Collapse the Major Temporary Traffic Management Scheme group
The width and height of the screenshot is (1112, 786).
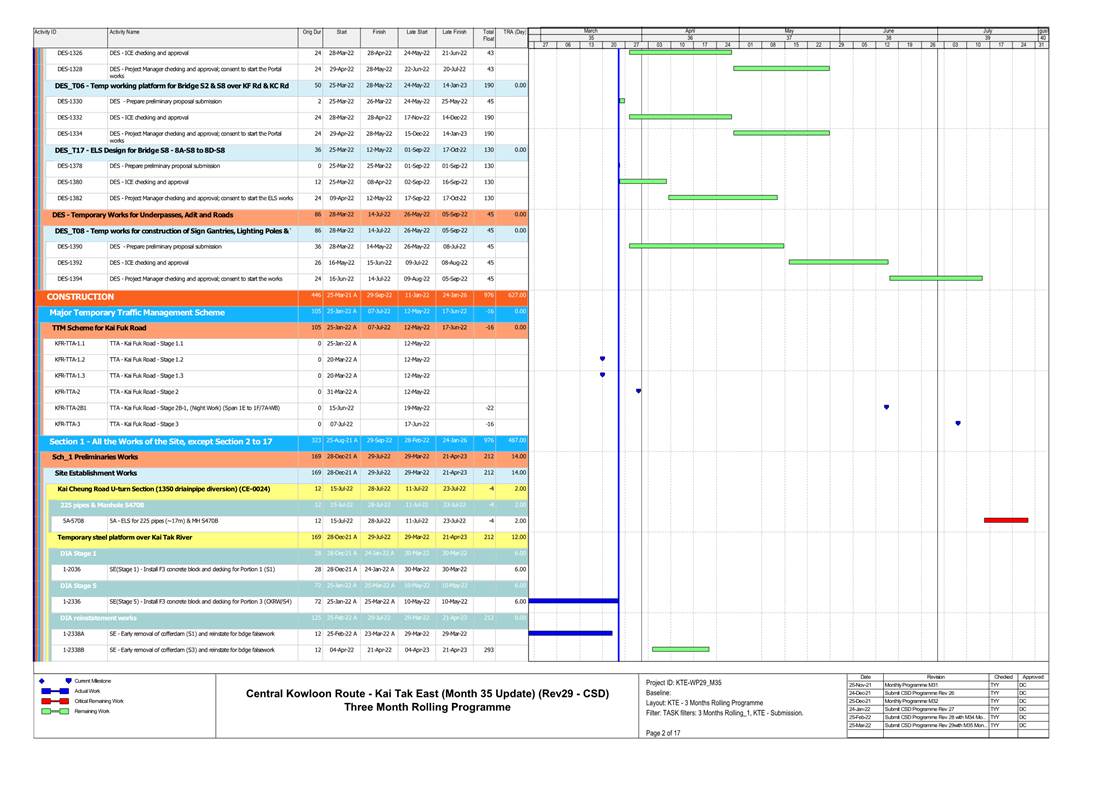coord(137,313)
